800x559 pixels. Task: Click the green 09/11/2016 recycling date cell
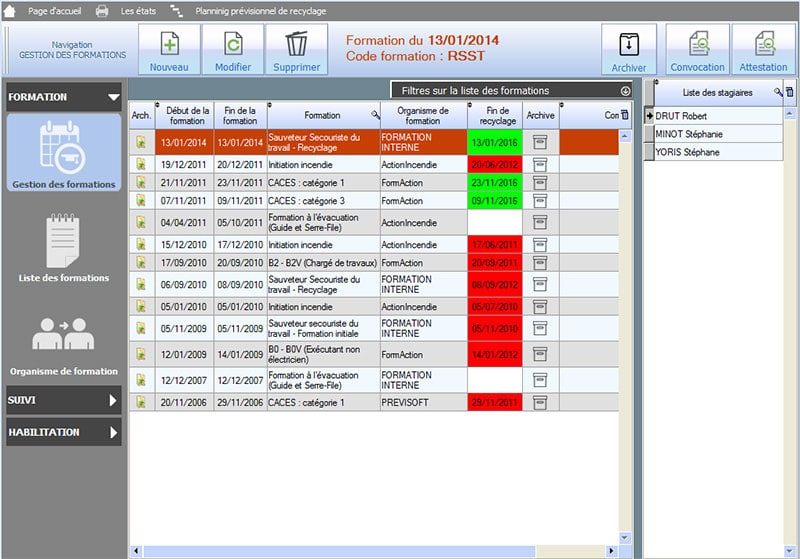coord(495,200)
